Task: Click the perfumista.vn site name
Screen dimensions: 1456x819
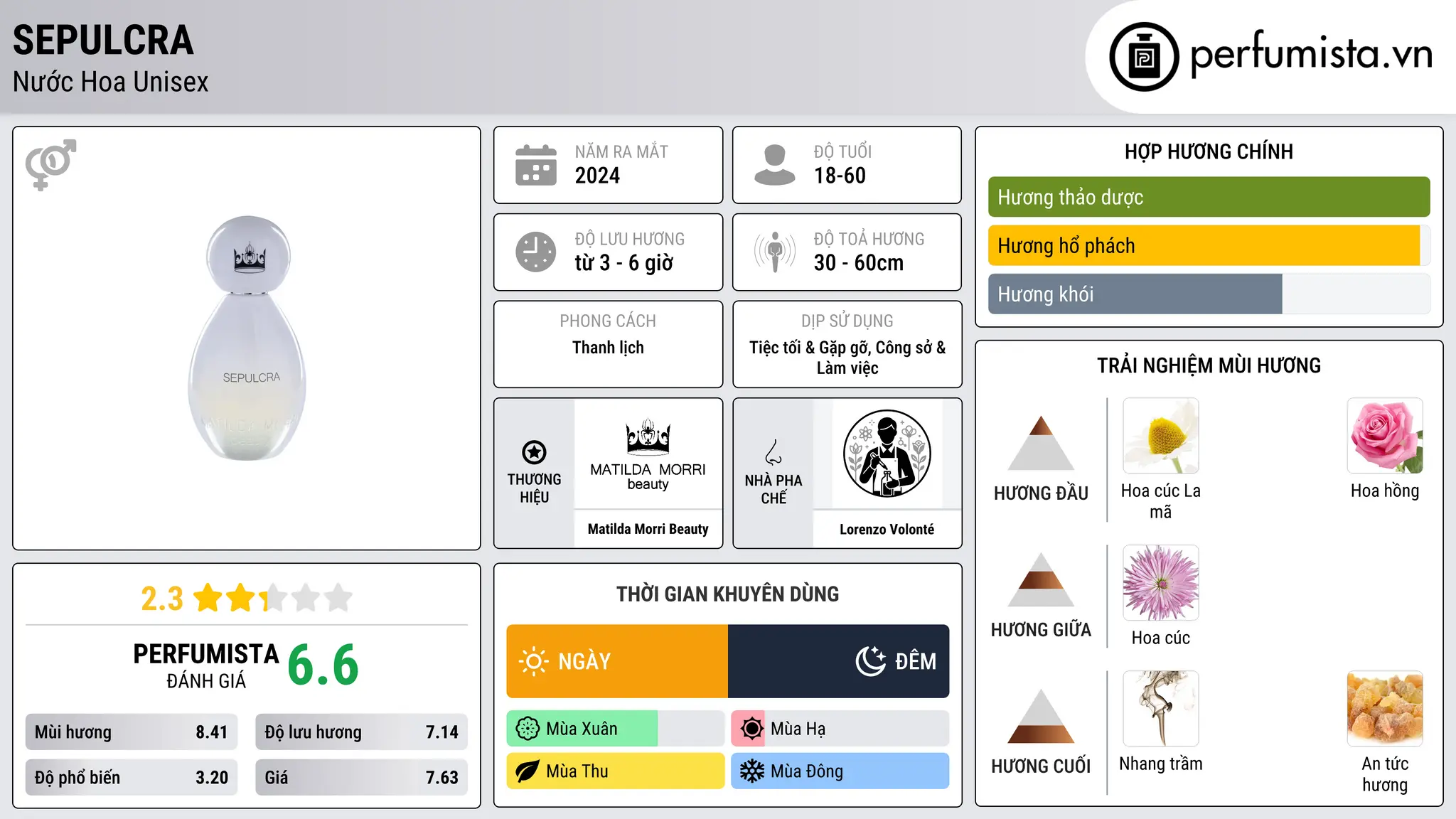Action: coord(1312,54)
